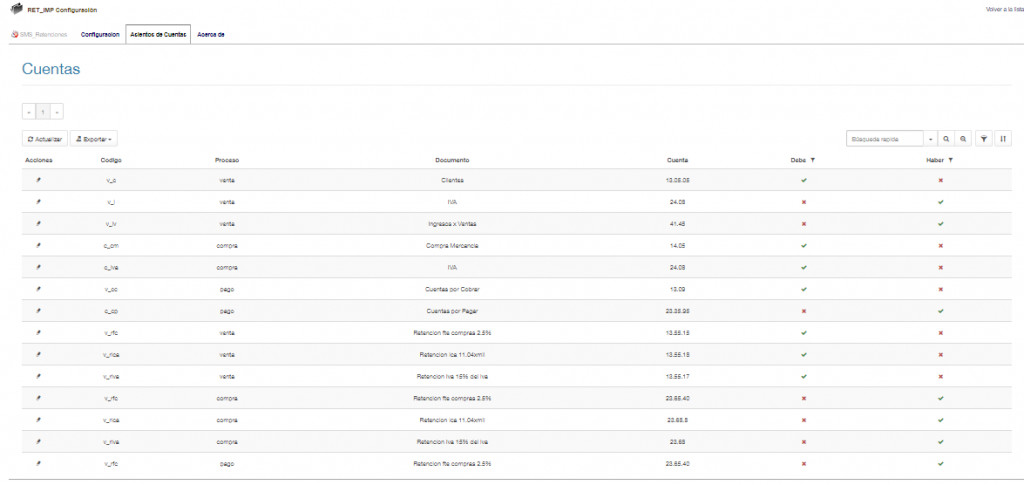Focus the Búsqueda rapida search field

coord(885,139)
